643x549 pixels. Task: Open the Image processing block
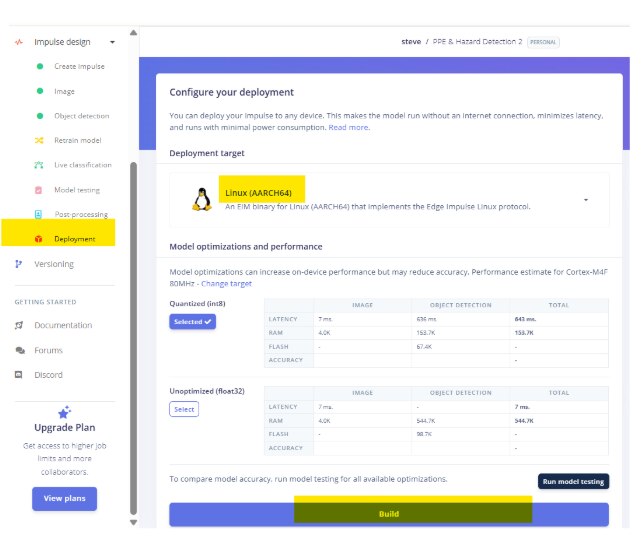[x=64, y=91]
